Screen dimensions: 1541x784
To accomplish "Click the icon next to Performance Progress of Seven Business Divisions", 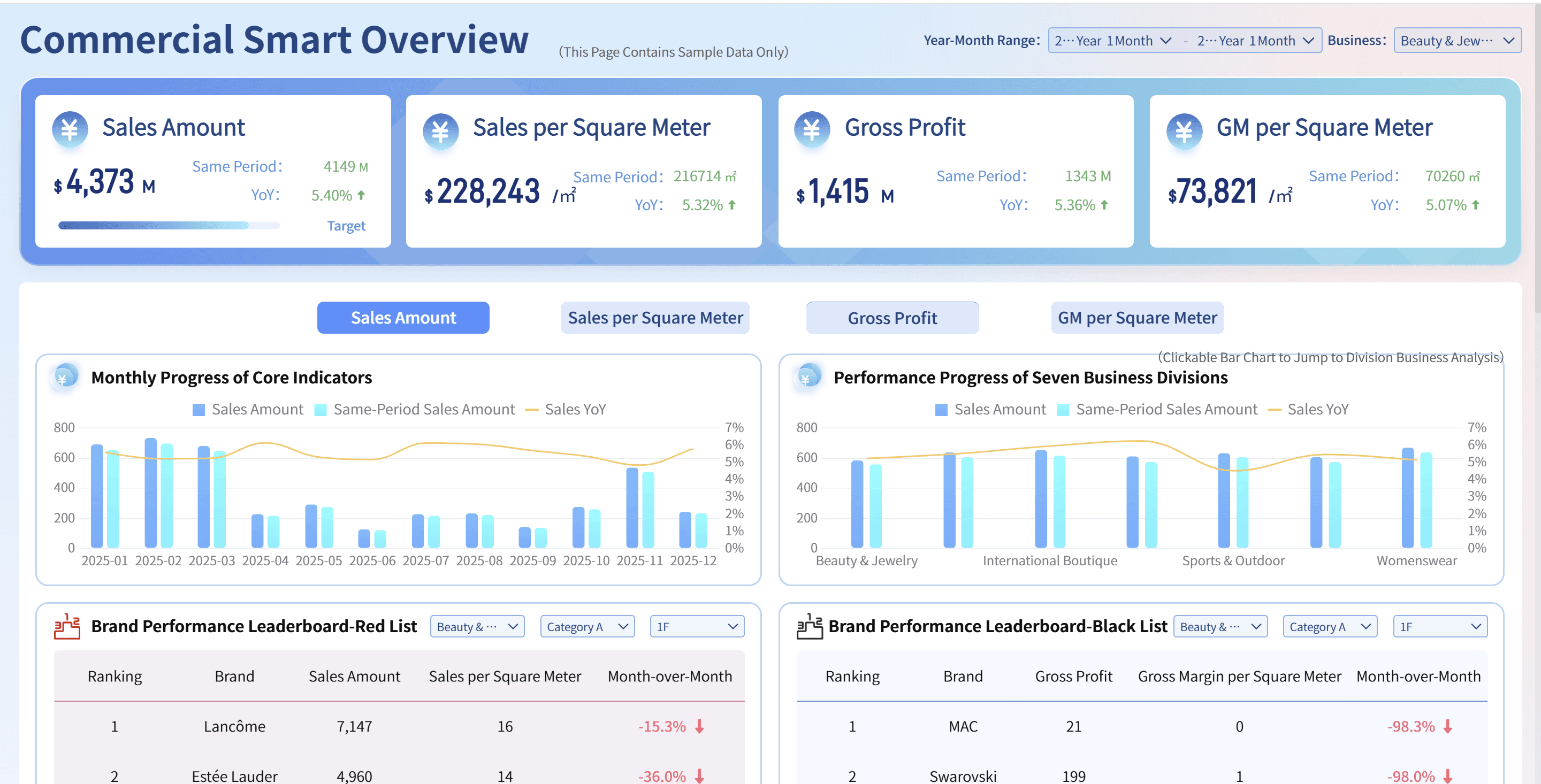I will coord(808,376).
